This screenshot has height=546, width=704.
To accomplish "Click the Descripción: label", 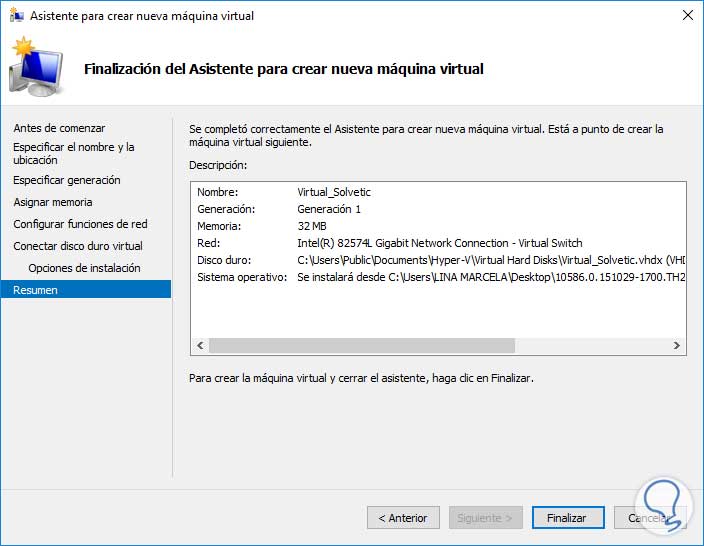I will coord(218,165).
